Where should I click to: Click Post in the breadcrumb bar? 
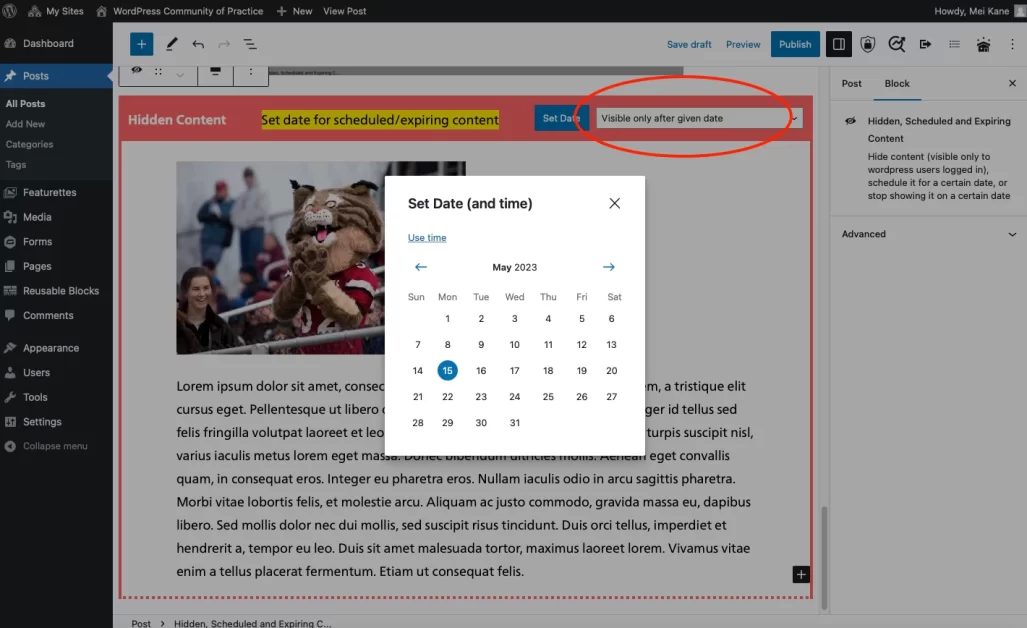click(141, 623)
